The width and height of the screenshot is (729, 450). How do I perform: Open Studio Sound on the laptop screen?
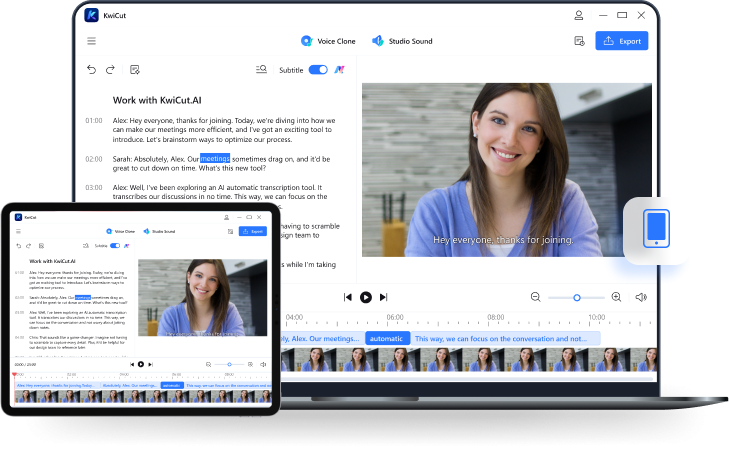coord(401,41)
